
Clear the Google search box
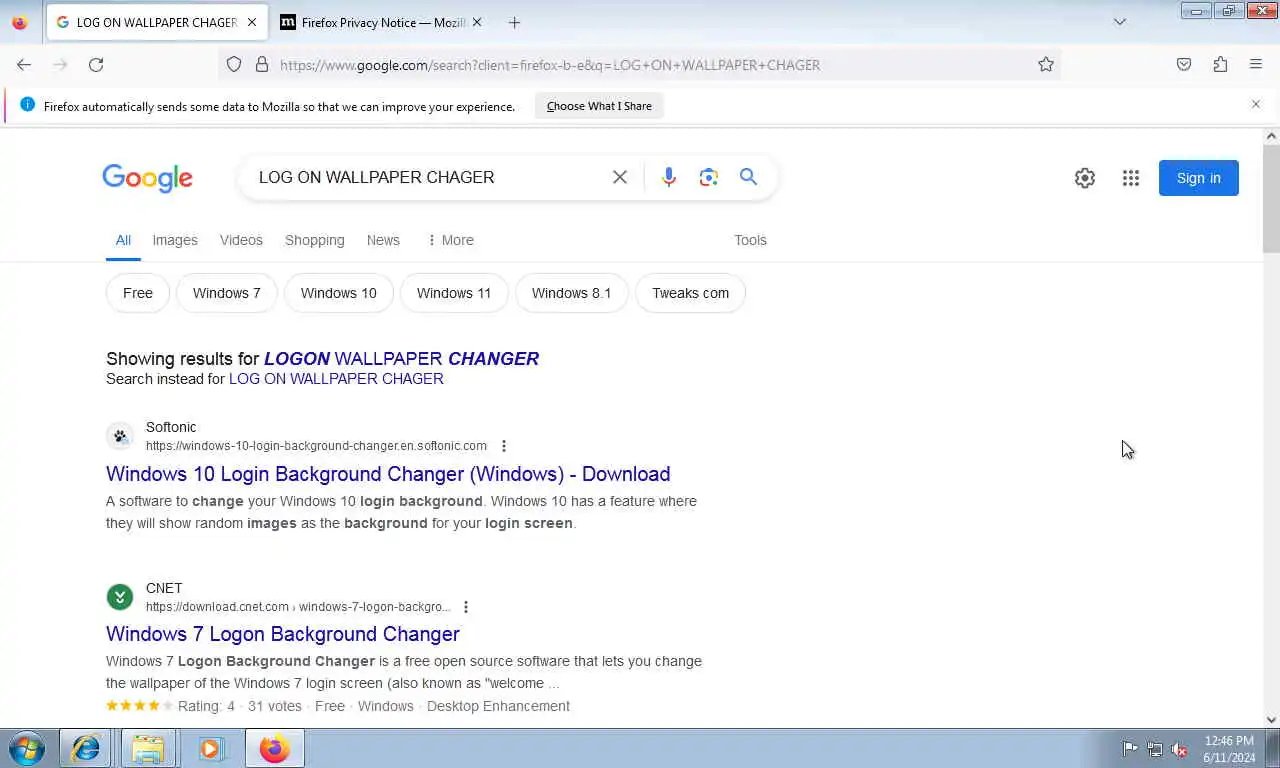pyautogui.click(x=620, y=177)
